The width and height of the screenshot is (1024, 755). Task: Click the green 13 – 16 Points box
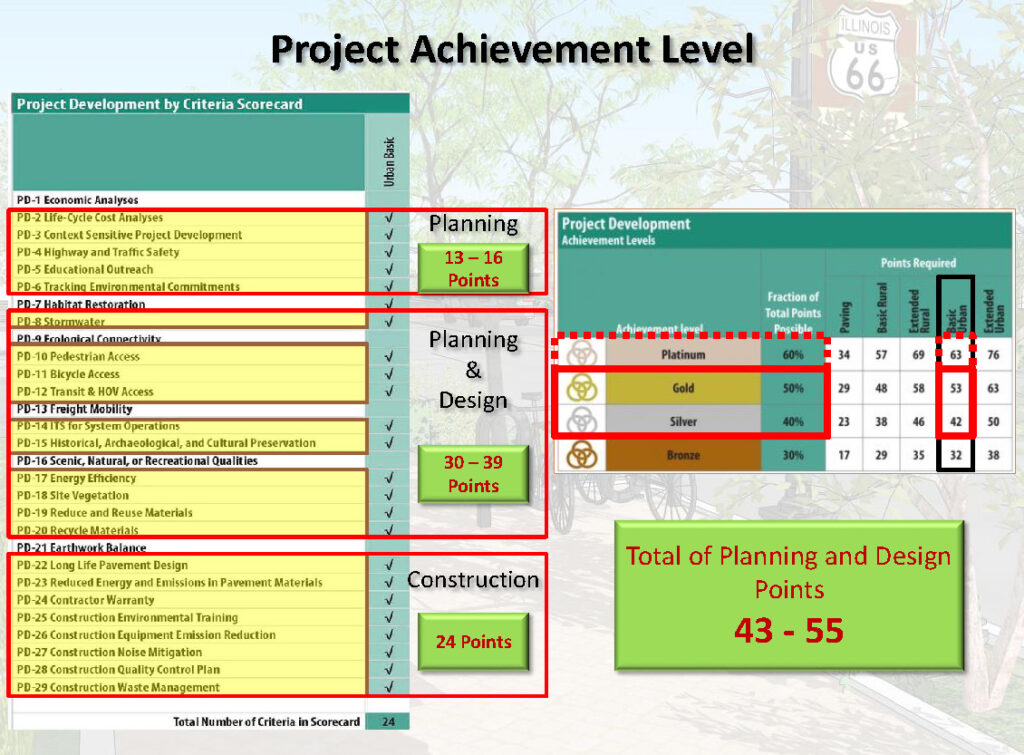click(473, 269)
